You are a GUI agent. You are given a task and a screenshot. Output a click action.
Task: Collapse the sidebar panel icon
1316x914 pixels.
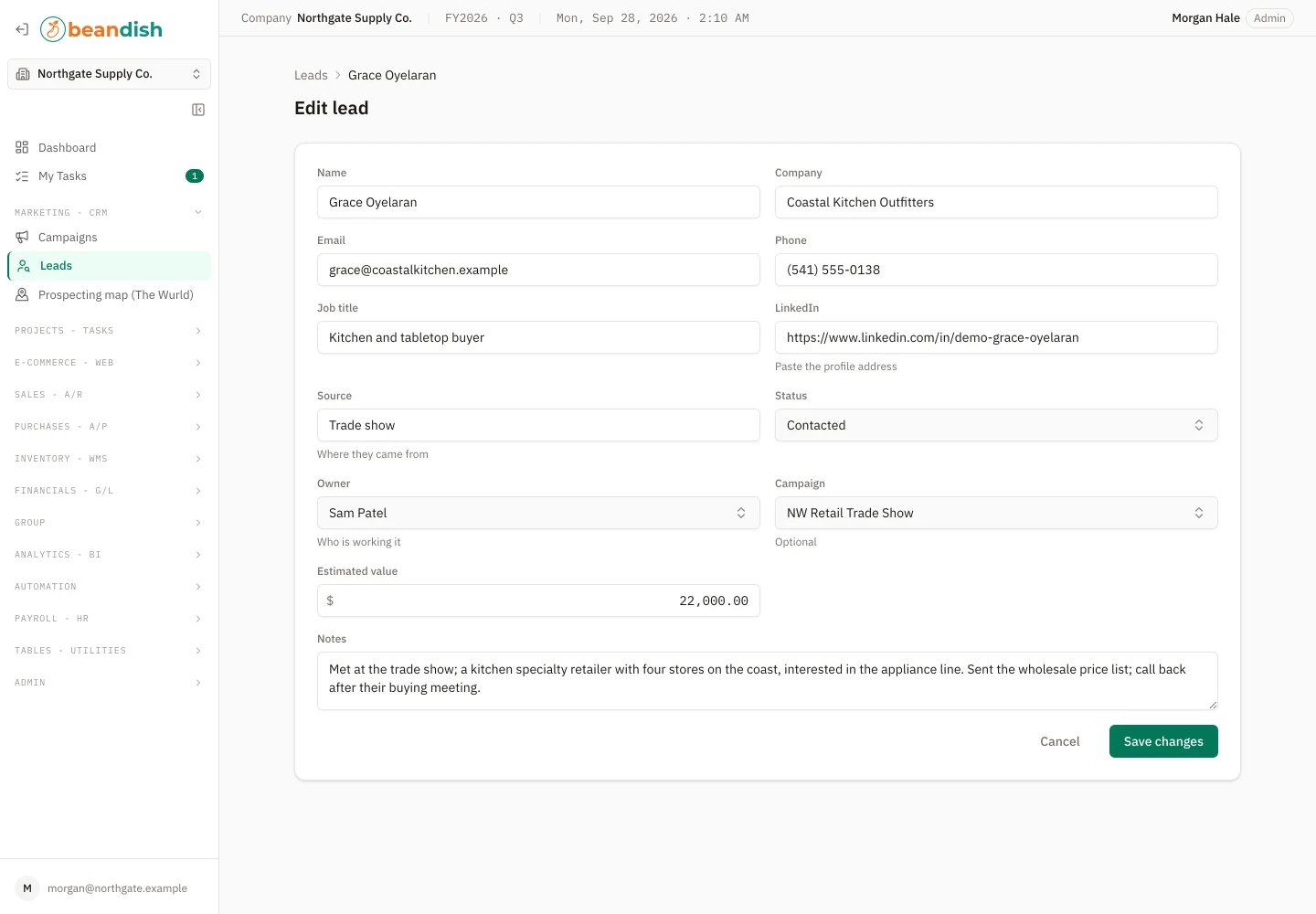point(198,110)
